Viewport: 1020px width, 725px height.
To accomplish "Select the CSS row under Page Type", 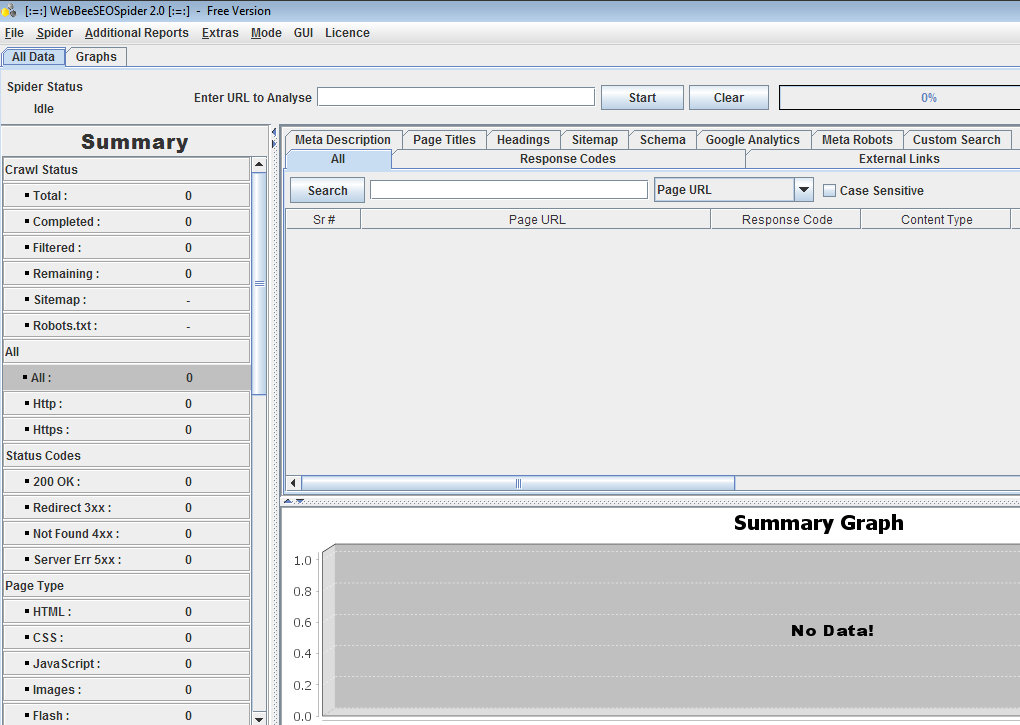I will (x=127, y=638).
